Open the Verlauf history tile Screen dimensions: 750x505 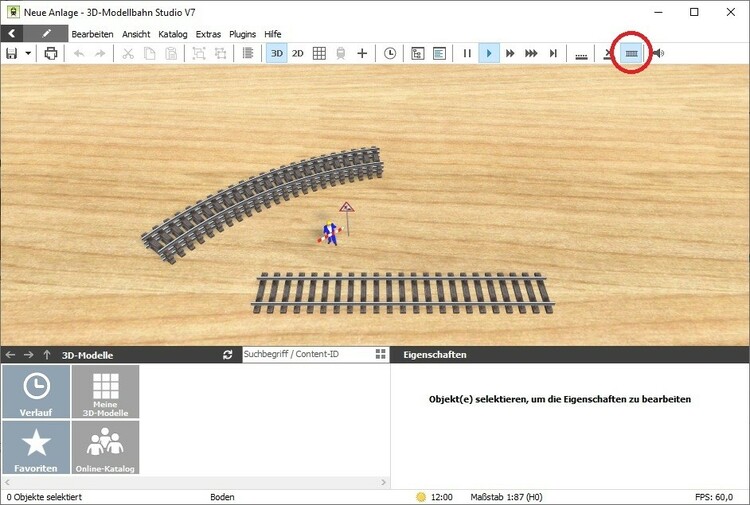point(36,392)
